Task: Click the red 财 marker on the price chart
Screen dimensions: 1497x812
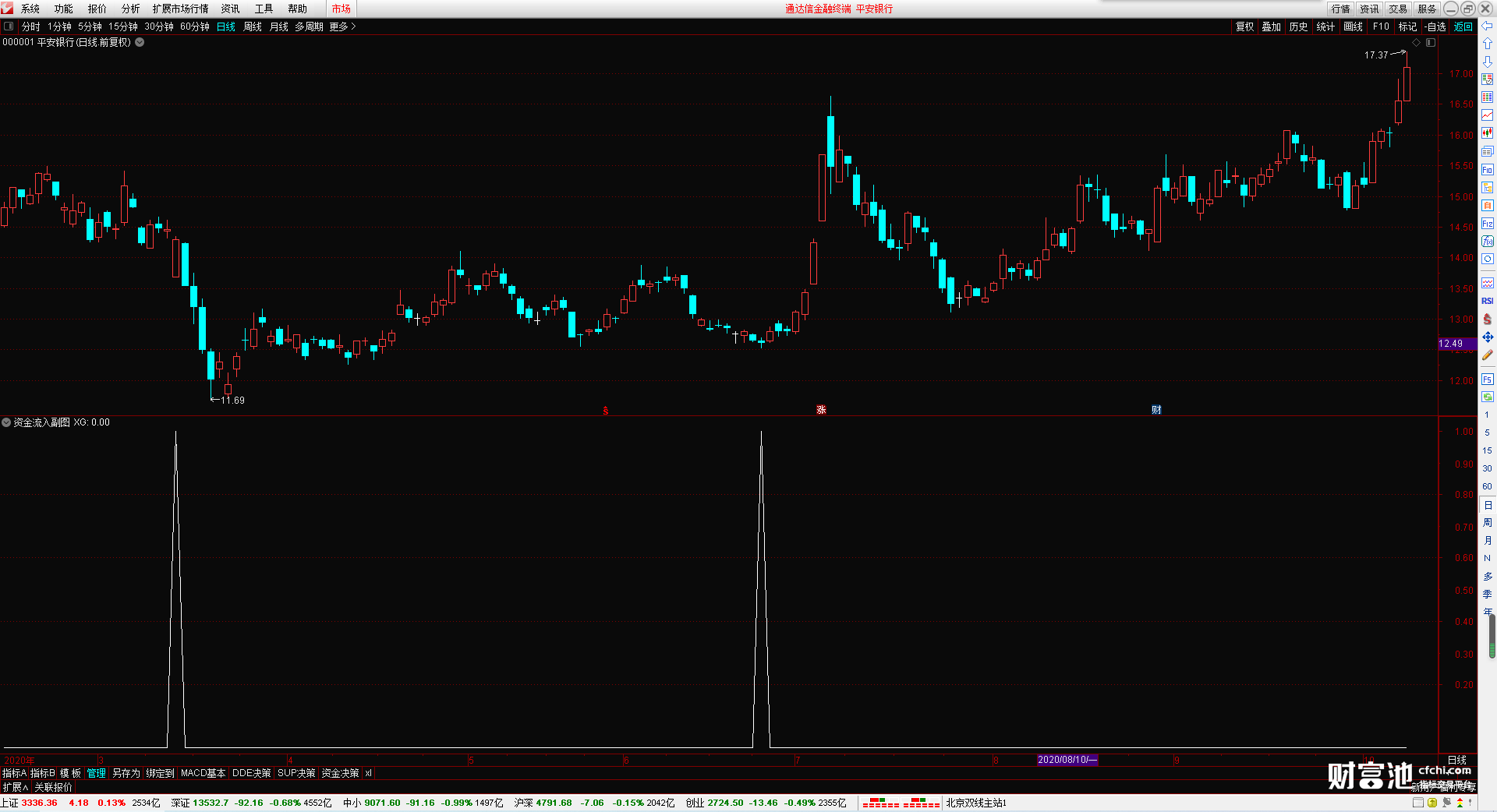Action: (x=1156, y=410)
